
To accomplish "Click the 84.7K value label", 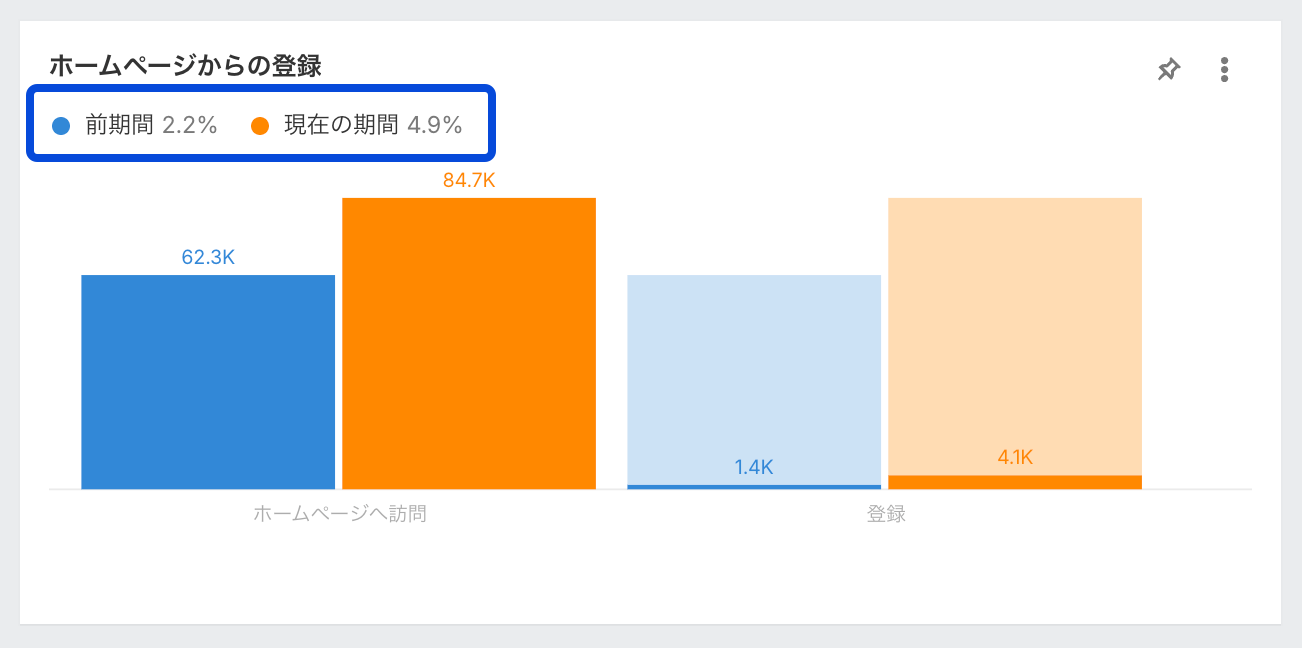I will point(469,181).
